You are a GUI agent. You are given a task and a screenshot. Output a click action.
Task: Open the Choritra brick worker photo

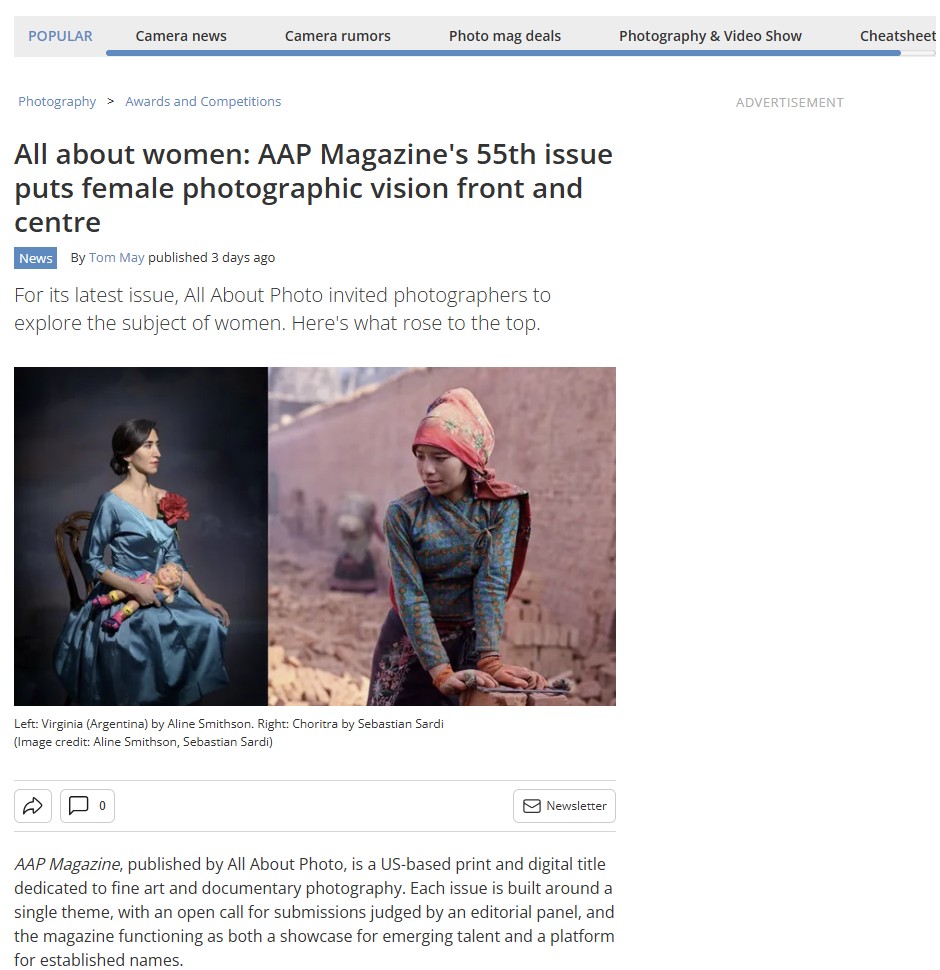point(442,536)
